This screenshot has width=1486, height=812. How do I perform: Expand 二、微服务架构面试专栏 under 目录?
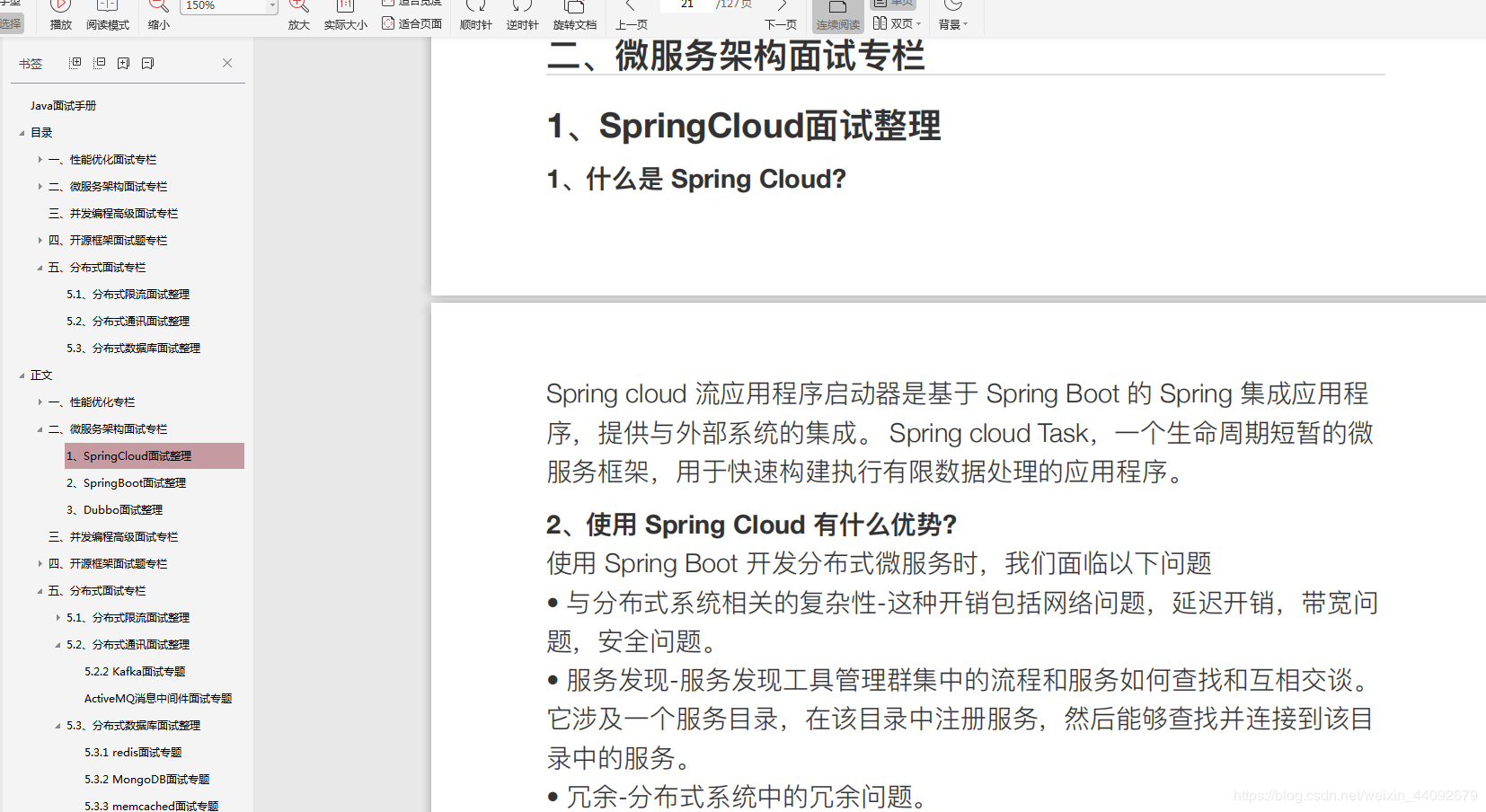[x=40, y=187]
